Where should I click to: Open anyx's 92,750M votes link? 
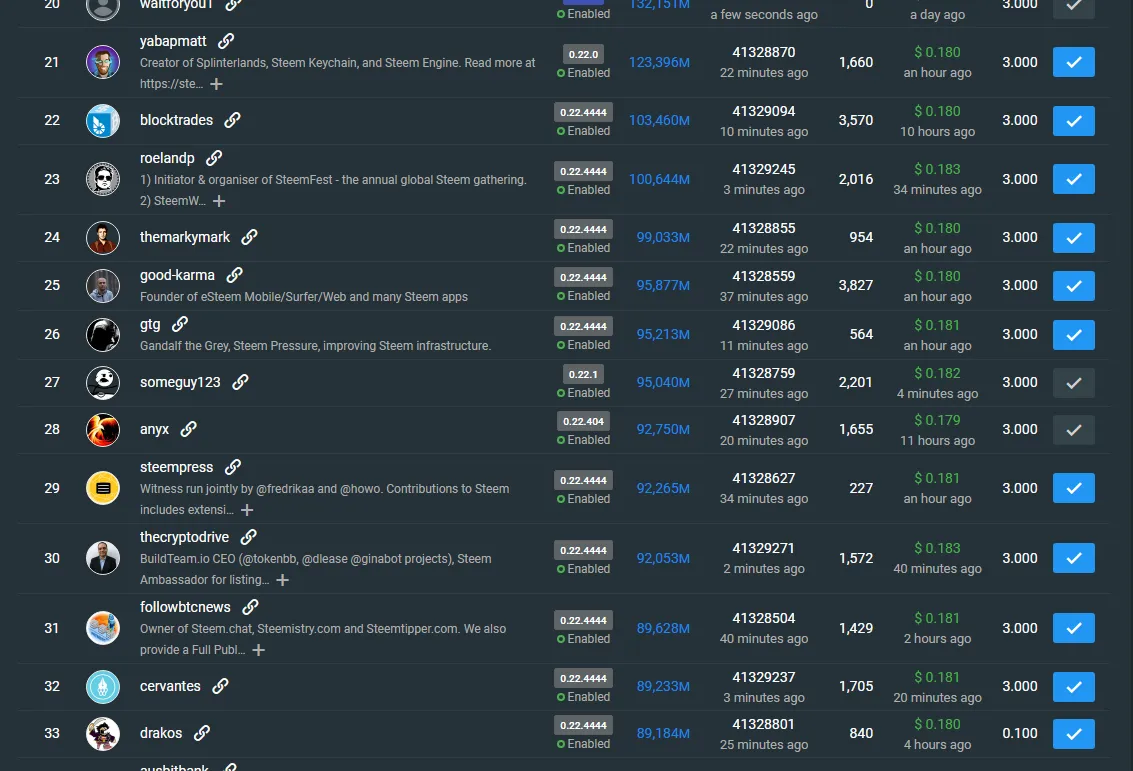663,430
